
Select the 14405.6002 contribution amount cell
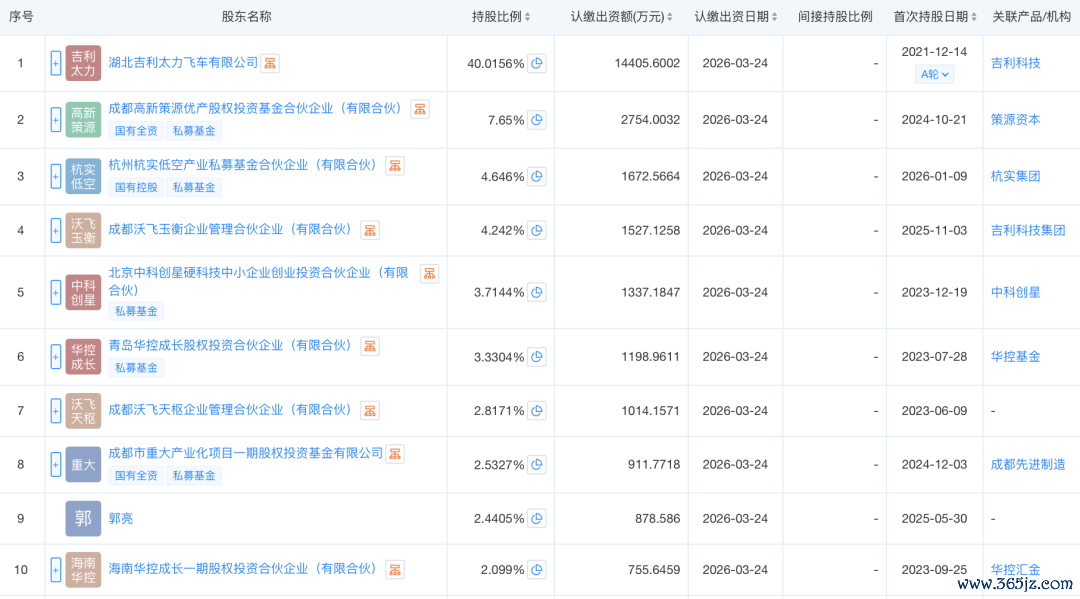pyautogui.click(x=621, y=63)
